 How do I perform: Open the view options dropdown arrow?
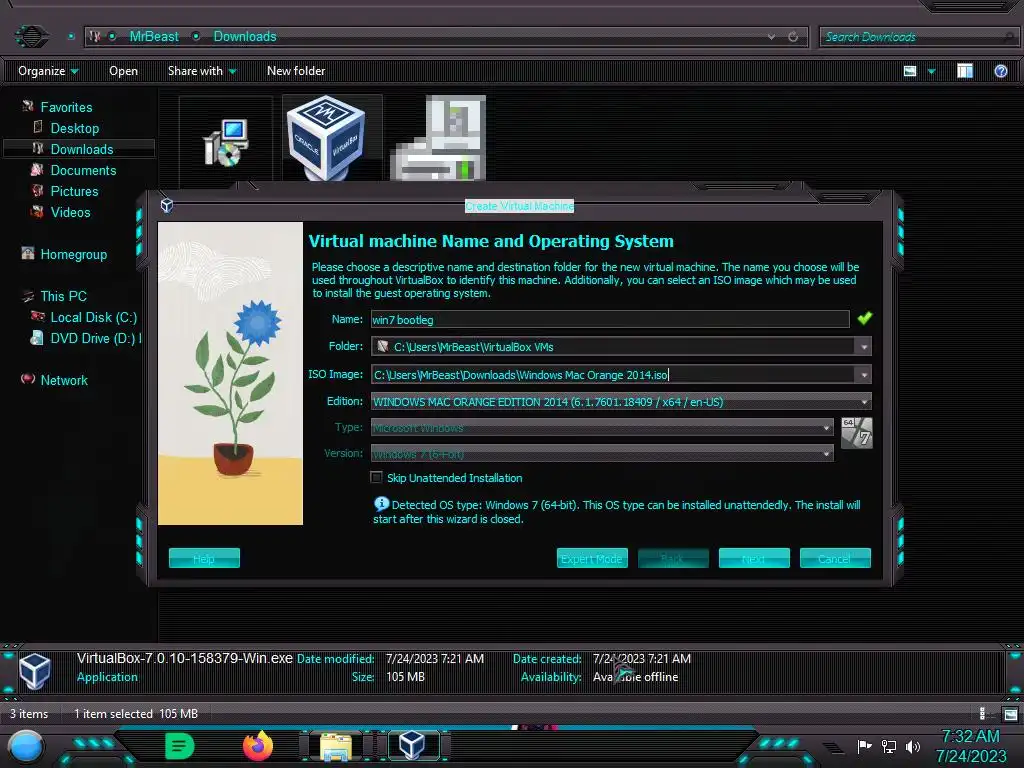click(x=931, y=71)
